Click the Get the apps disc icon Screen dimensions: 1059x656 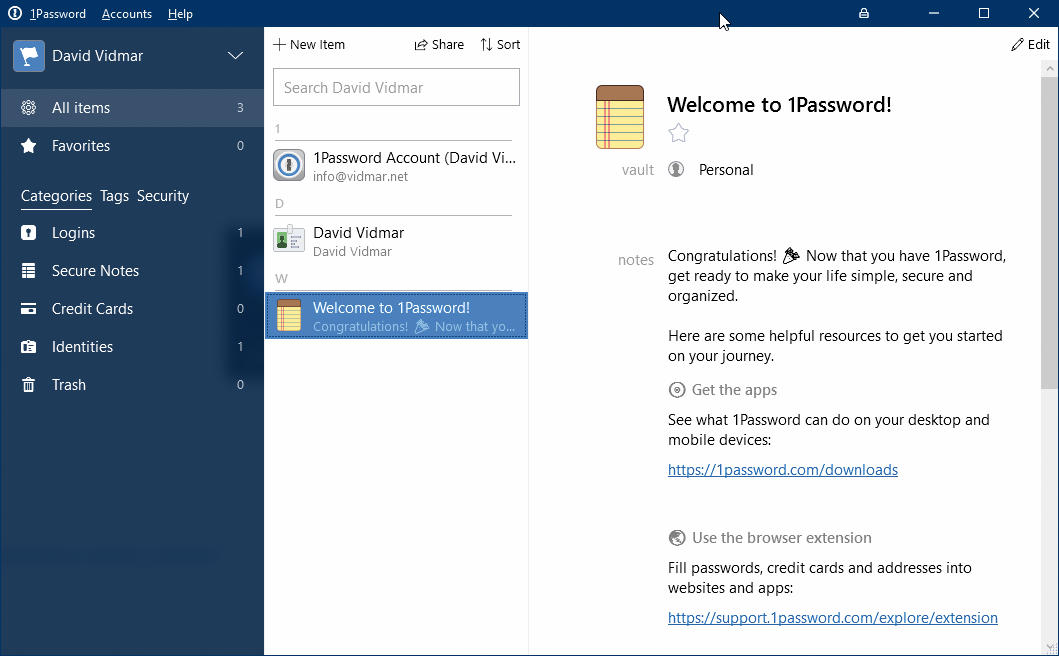tap(677, 390)
